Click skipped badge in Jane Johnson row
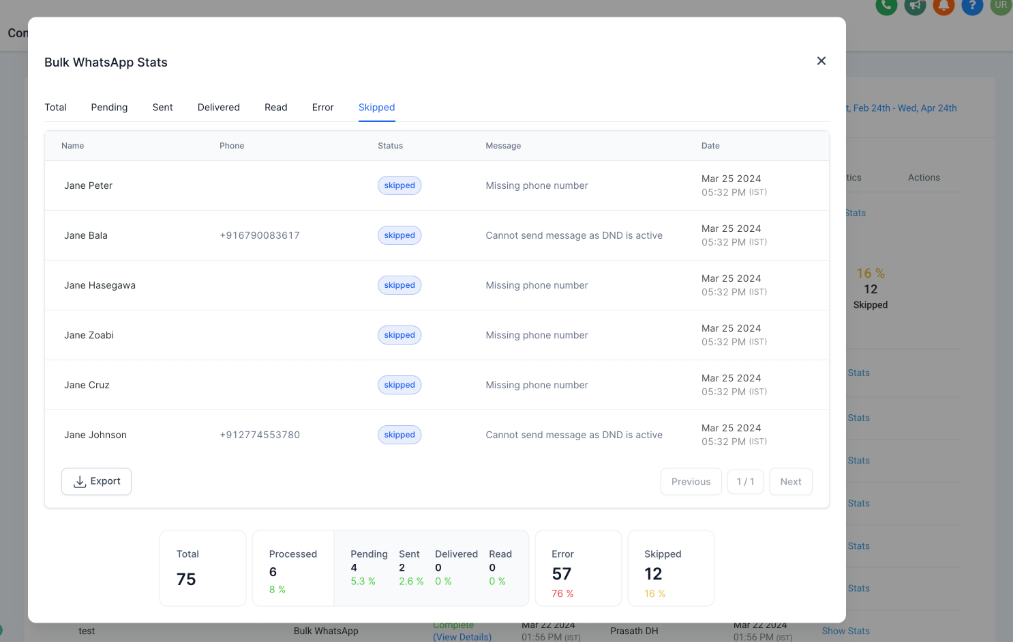Screen dimensions: 1013x642 (x=399, y=435)
